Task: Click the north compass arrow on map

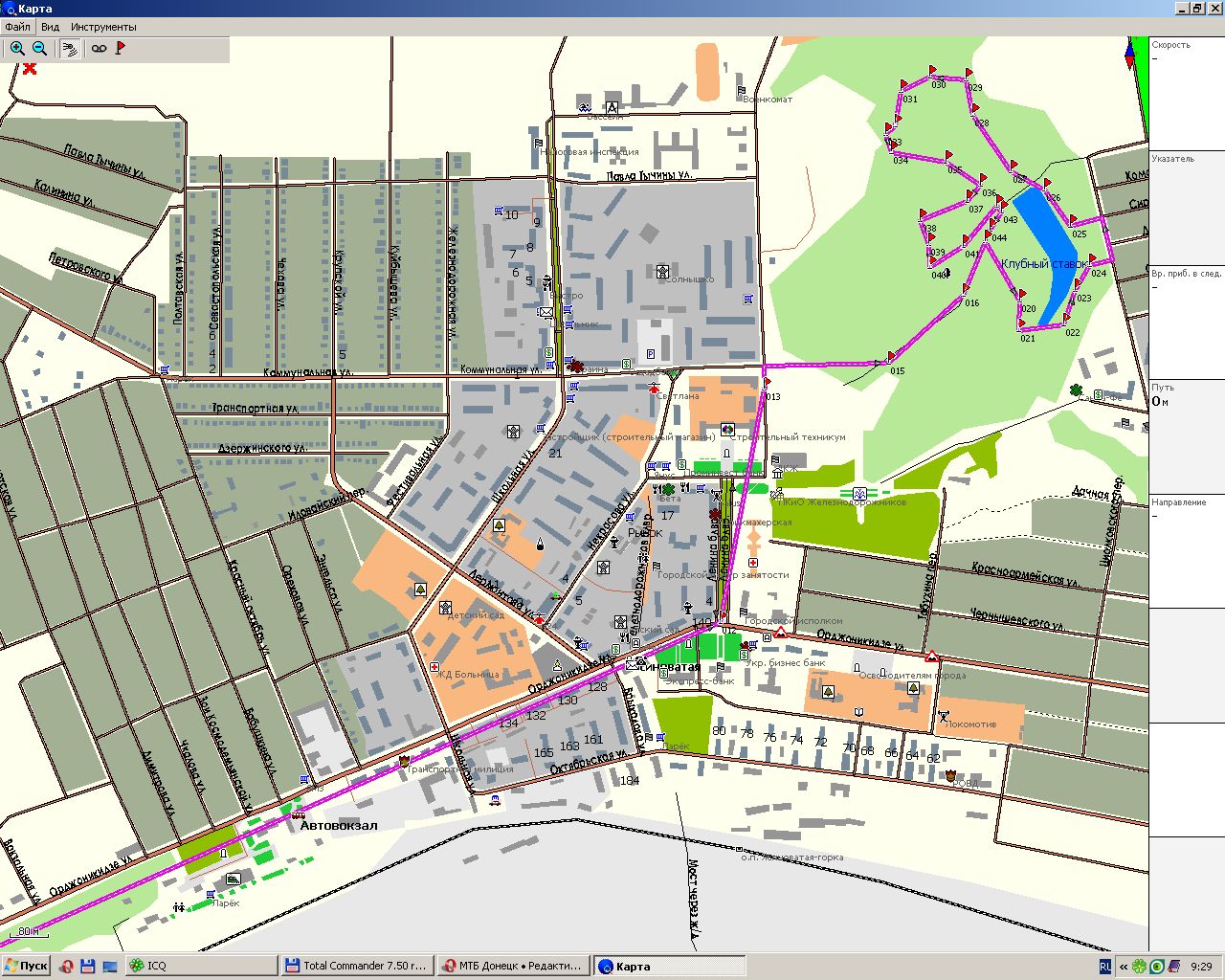Action: point(1129,52)
